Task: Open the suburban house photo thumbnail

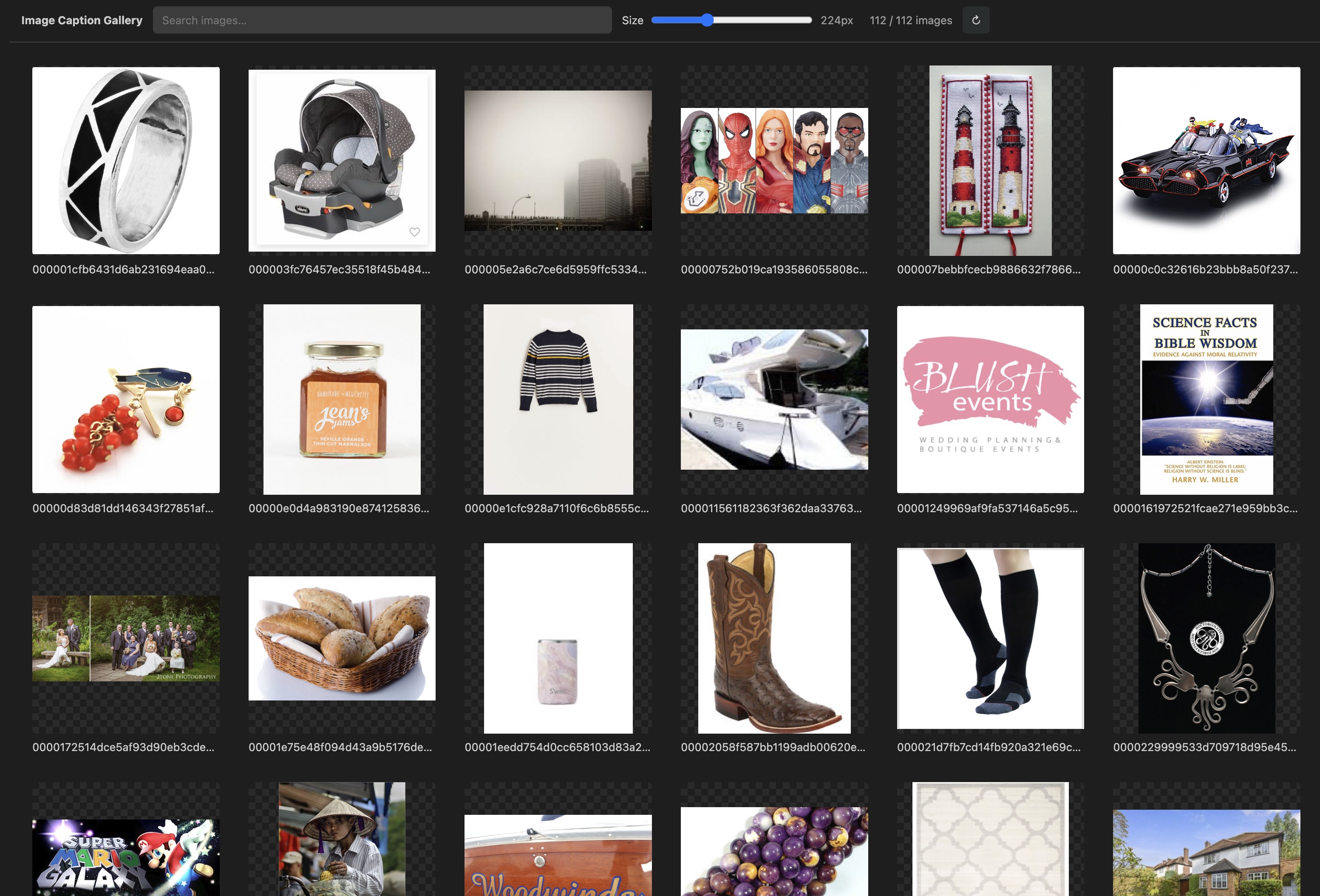Action: pos(1207,853)
